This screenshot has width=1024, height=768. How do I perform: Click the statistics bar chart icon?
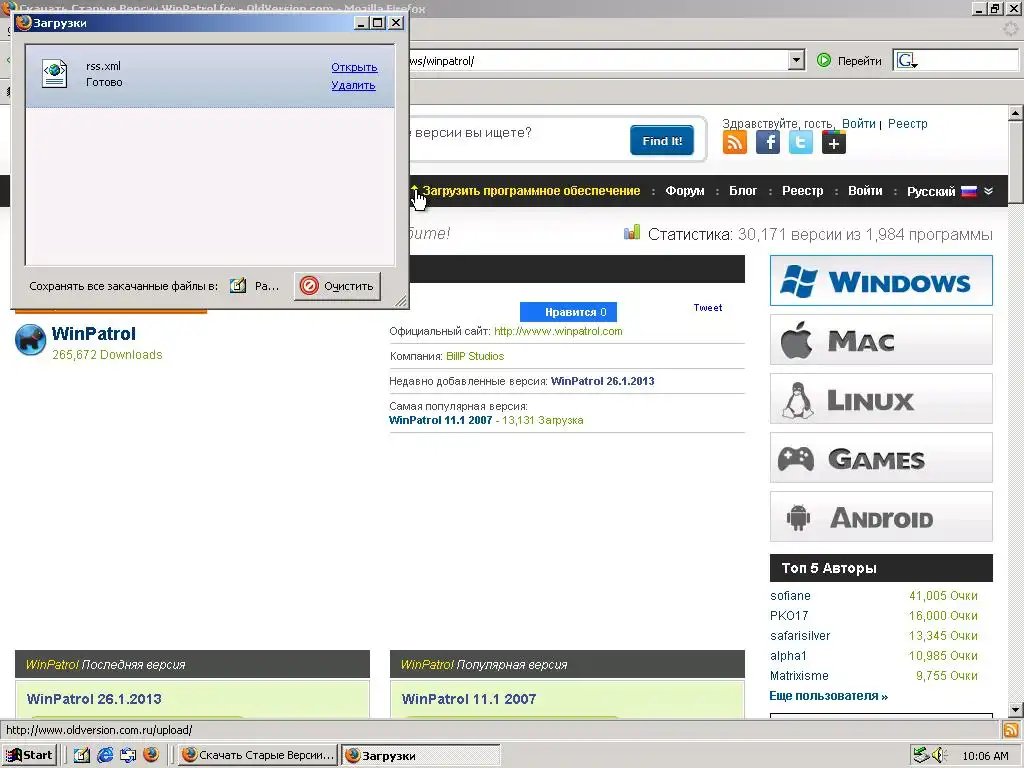[632, 232]
